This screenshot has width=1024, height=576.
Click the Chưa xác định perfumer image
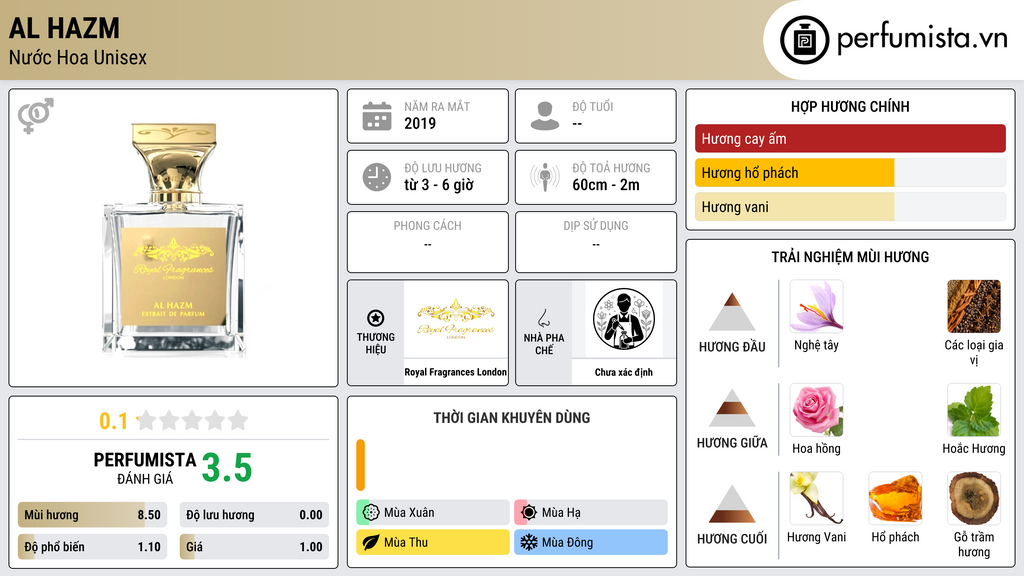pyautogui.click(x=624, y=319)
